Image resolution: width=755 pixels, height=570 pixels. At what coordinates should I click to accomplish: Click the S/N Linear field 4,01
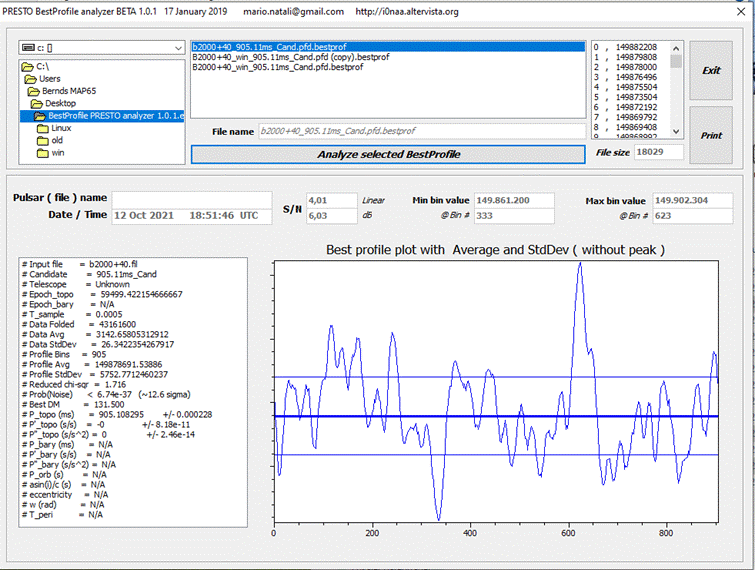coord(331,200)
